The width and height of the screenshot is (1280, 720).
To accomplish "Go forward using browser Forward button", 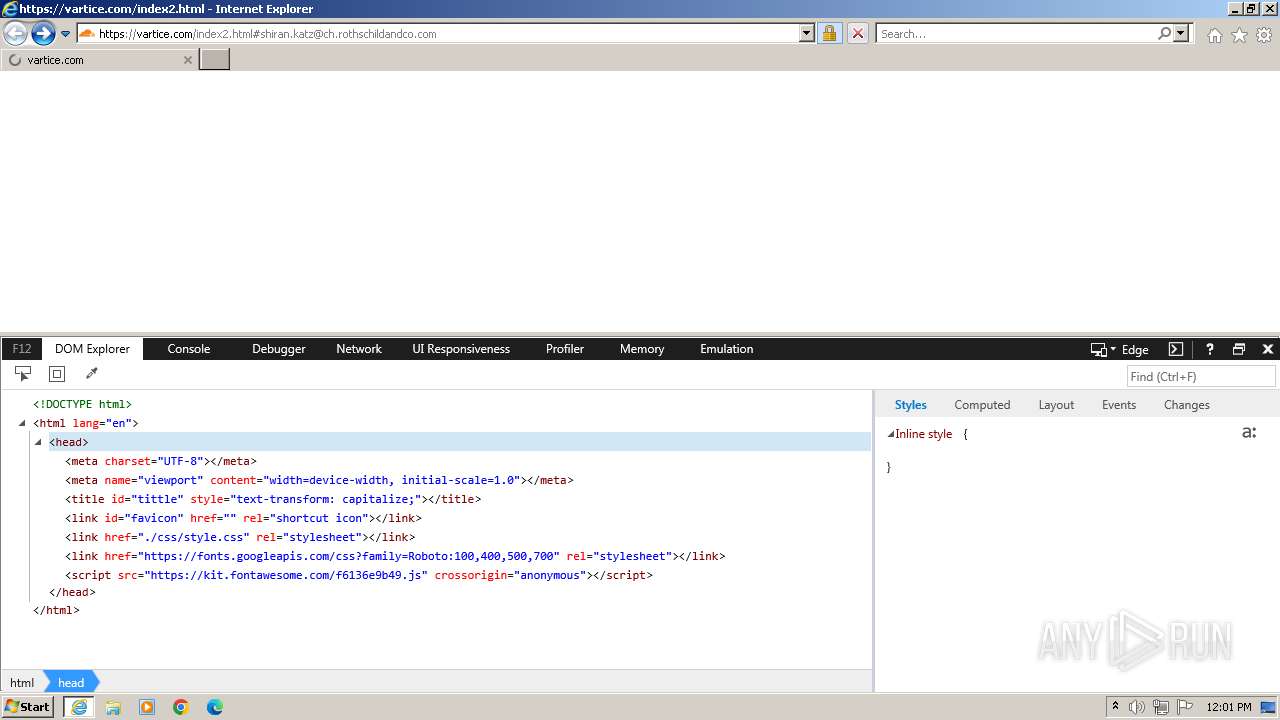I will (x=43, y=34).
